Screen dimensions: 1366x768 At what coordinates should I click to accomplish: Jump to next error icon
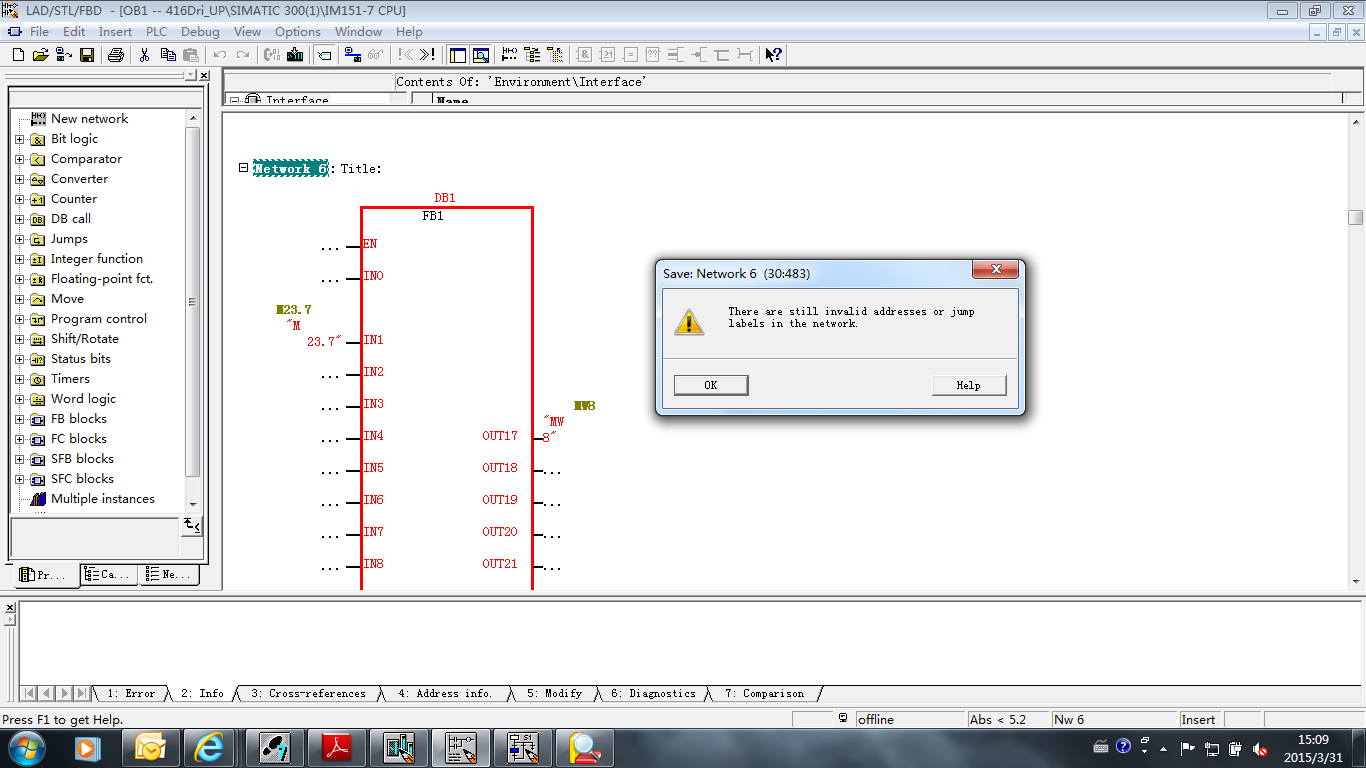point(427,55)
